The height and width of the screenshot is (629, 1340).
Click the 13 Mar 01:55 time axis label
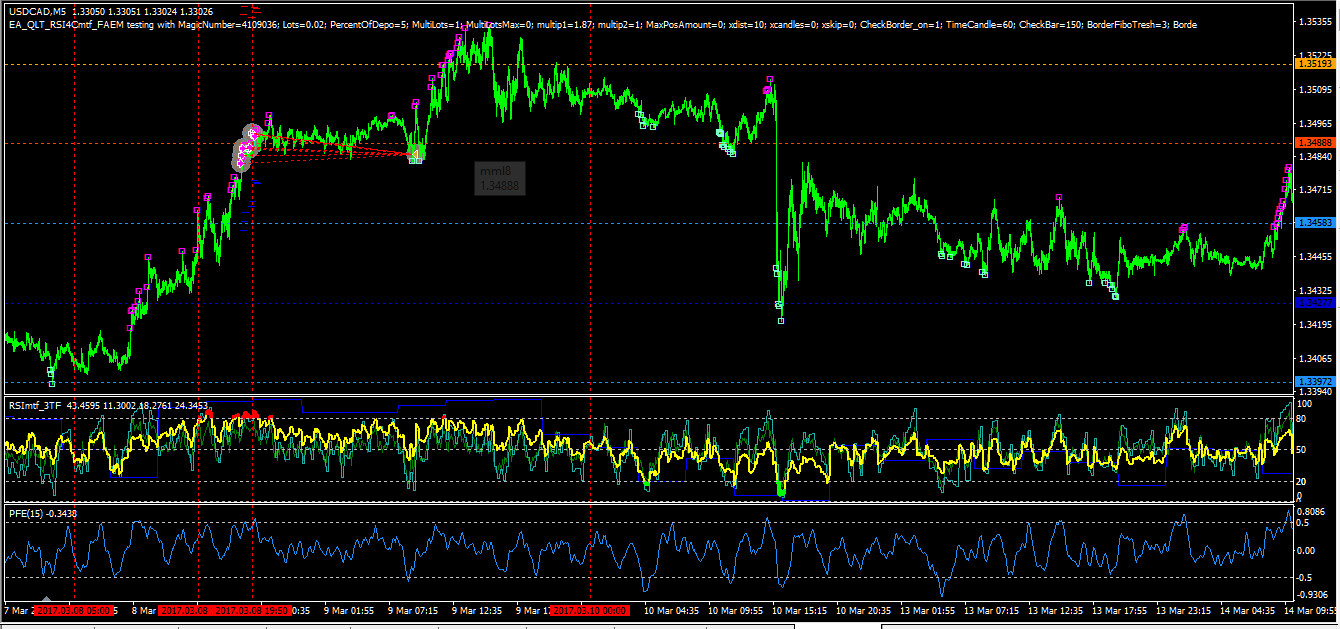tap(927, 610)
